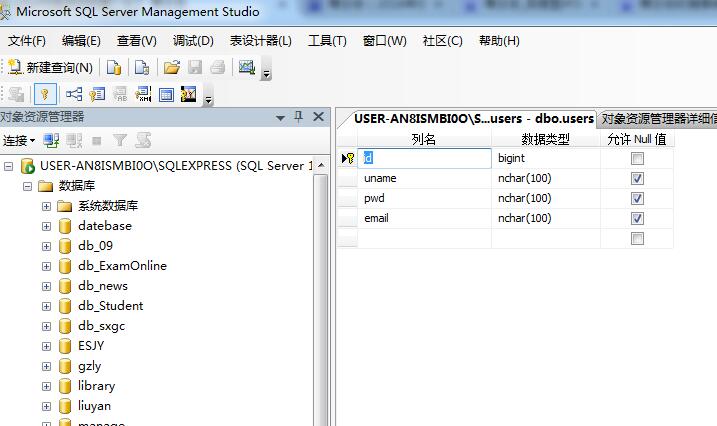Click the 数据类型 column header
This screenshot has width=717, height=426.
pos(546,139)
